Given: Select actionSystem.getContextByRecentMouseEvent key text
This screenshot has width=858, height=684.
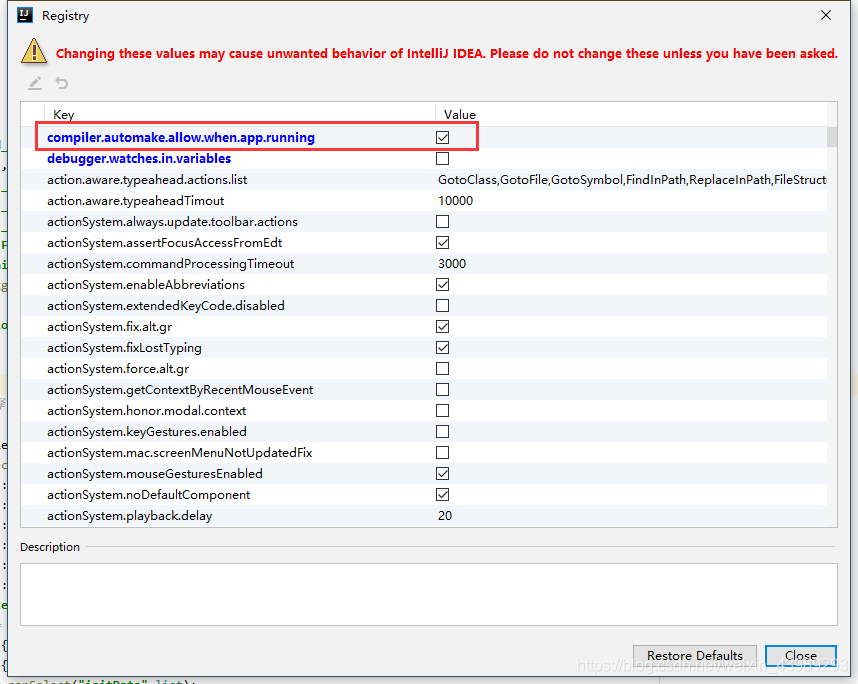Looking at the screenshot, I should click(x=180, y=390).
